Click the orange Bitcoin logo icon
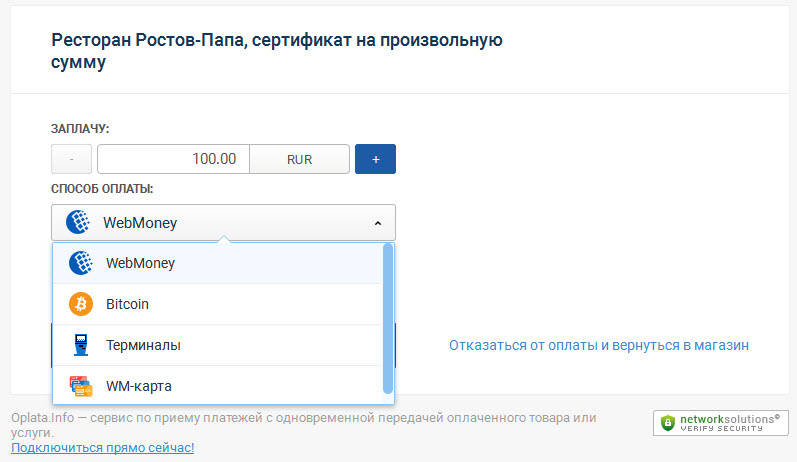This screenshot has height=462, width=797. click(81, 304)
